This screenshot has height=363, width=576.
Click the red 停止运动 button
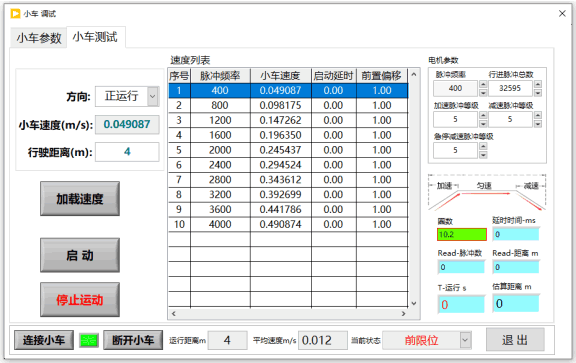point(80,299)
